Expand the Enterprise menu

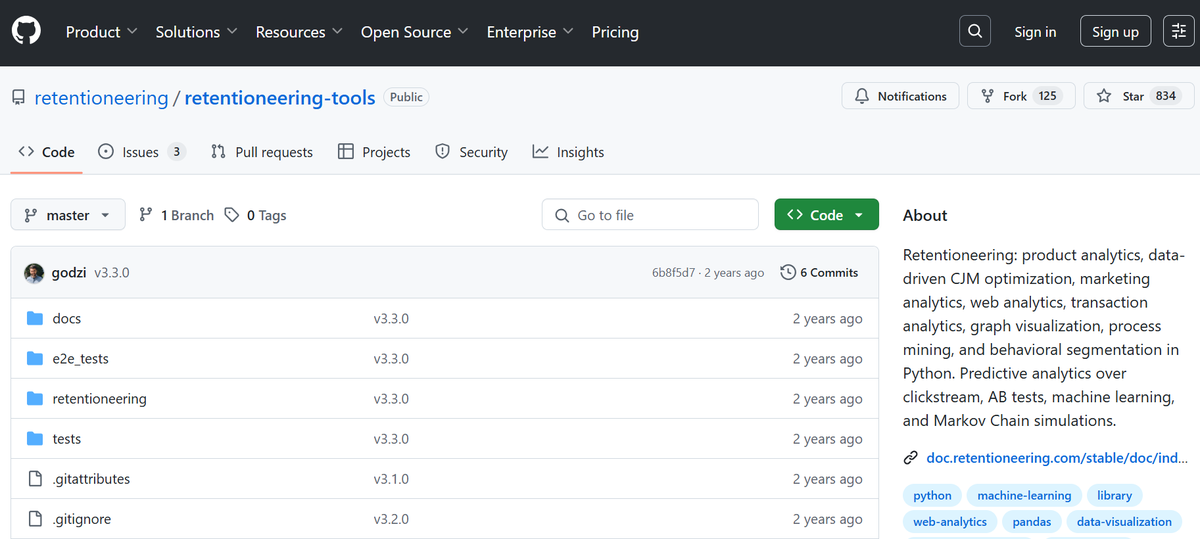[x=530, y=32]
